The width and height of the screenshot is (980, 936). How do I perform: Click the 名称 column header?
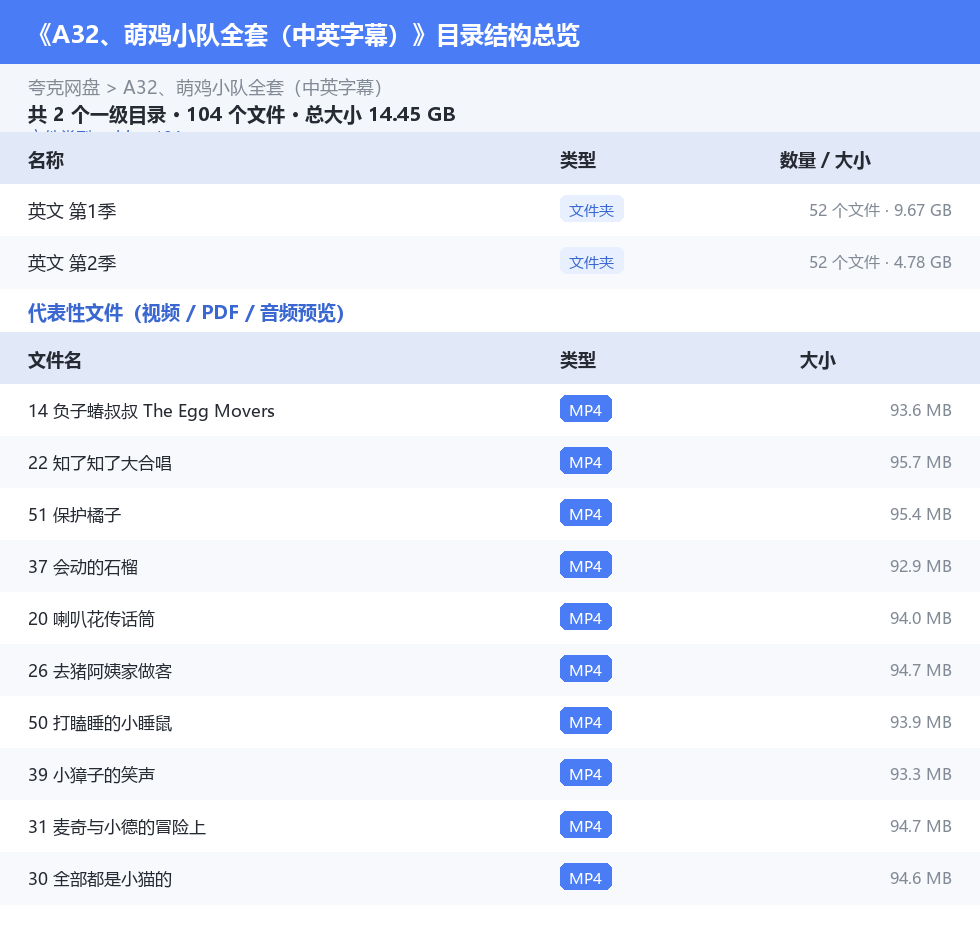pos(46,160)
